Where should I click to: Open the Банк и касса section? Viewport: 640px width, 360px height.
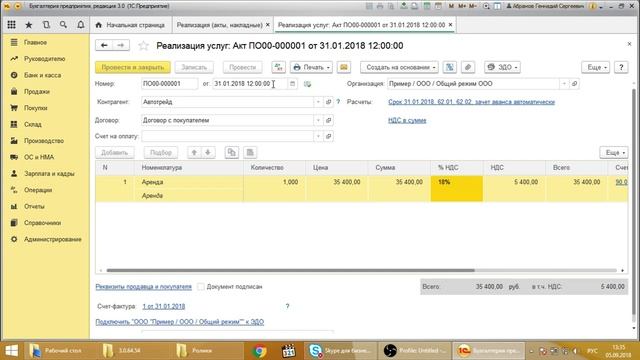coord(42,75)
